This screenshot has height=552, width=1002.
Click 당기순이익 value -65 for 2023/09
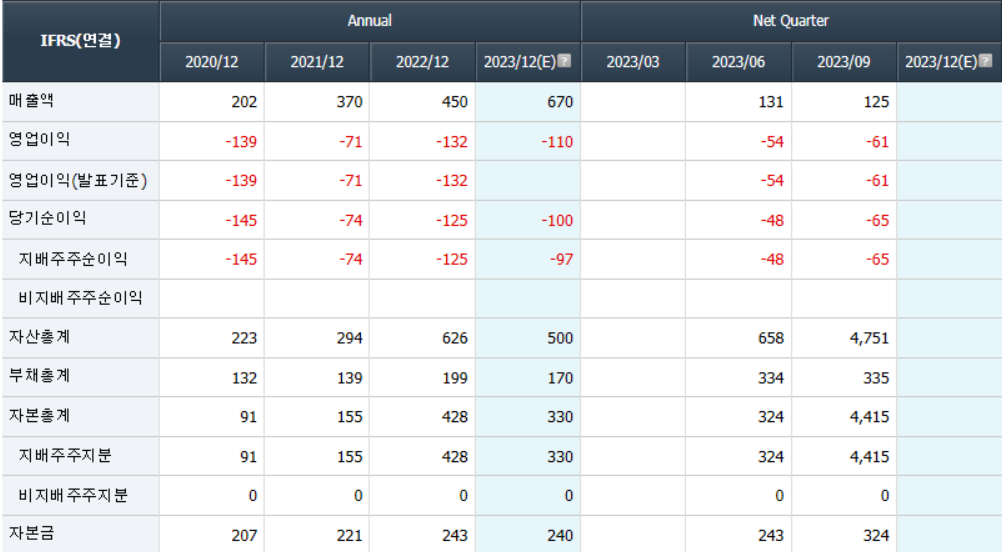click(877, 220)
